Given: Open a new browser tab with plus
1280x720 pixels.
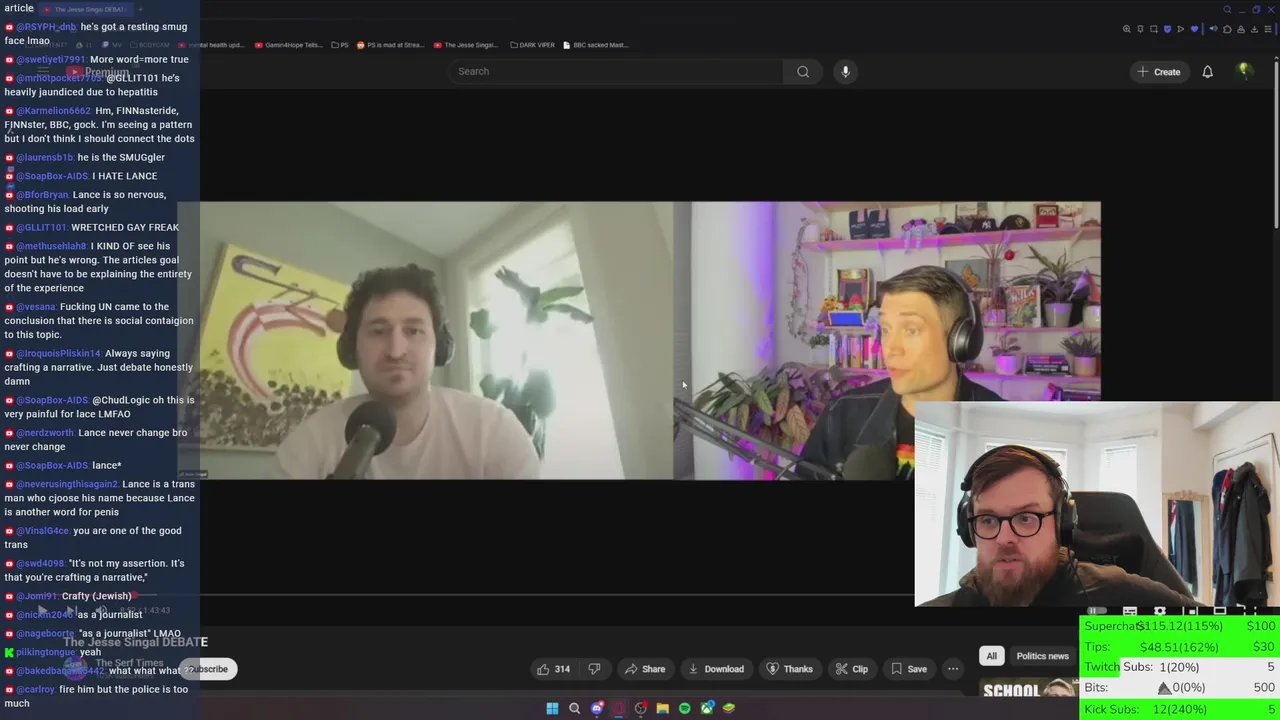Looking at the screenshot, I should point(140,9).
